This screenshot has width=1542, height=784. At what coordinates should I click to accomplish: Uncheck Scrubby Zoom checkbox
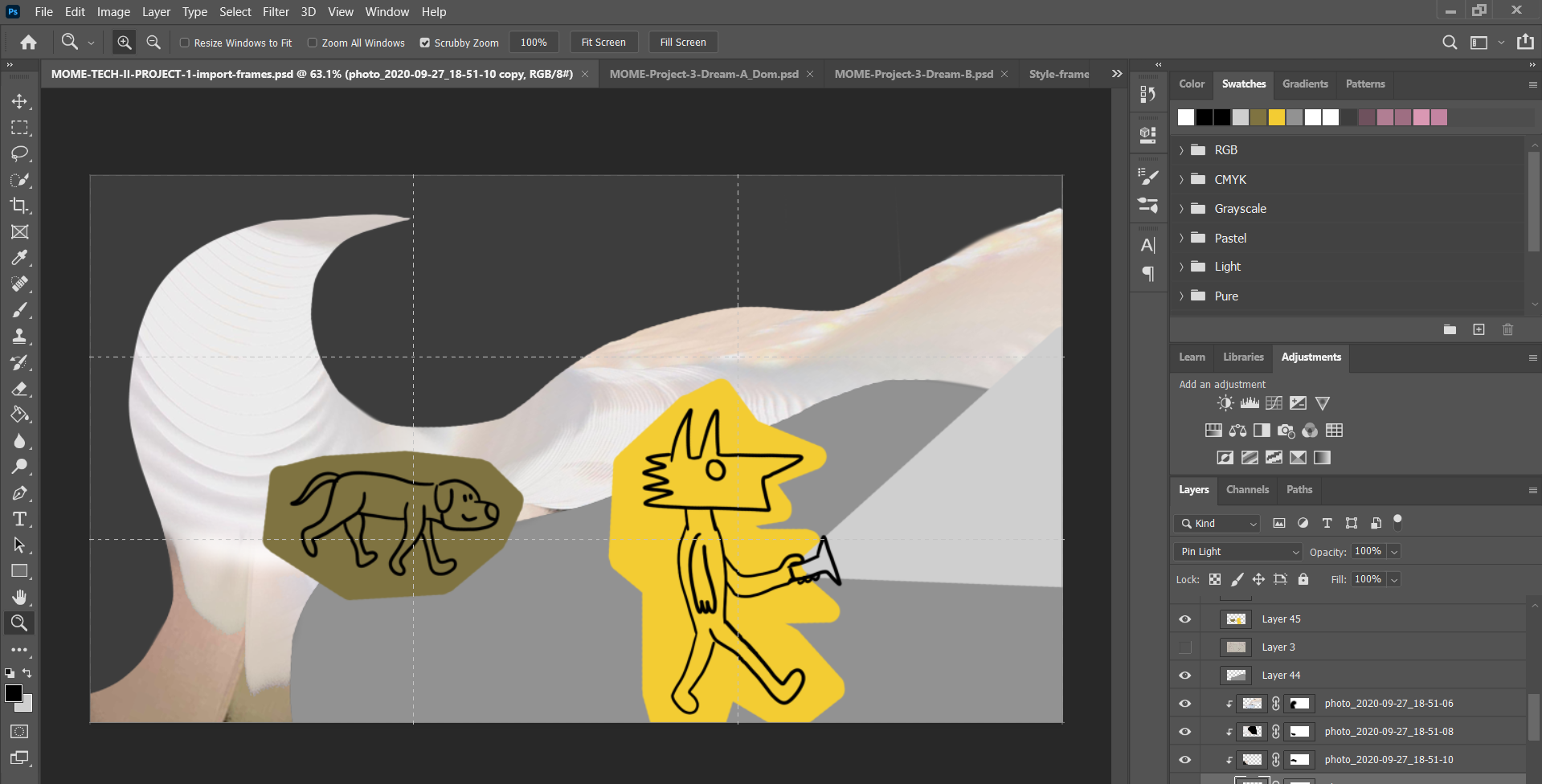[425, 43]
